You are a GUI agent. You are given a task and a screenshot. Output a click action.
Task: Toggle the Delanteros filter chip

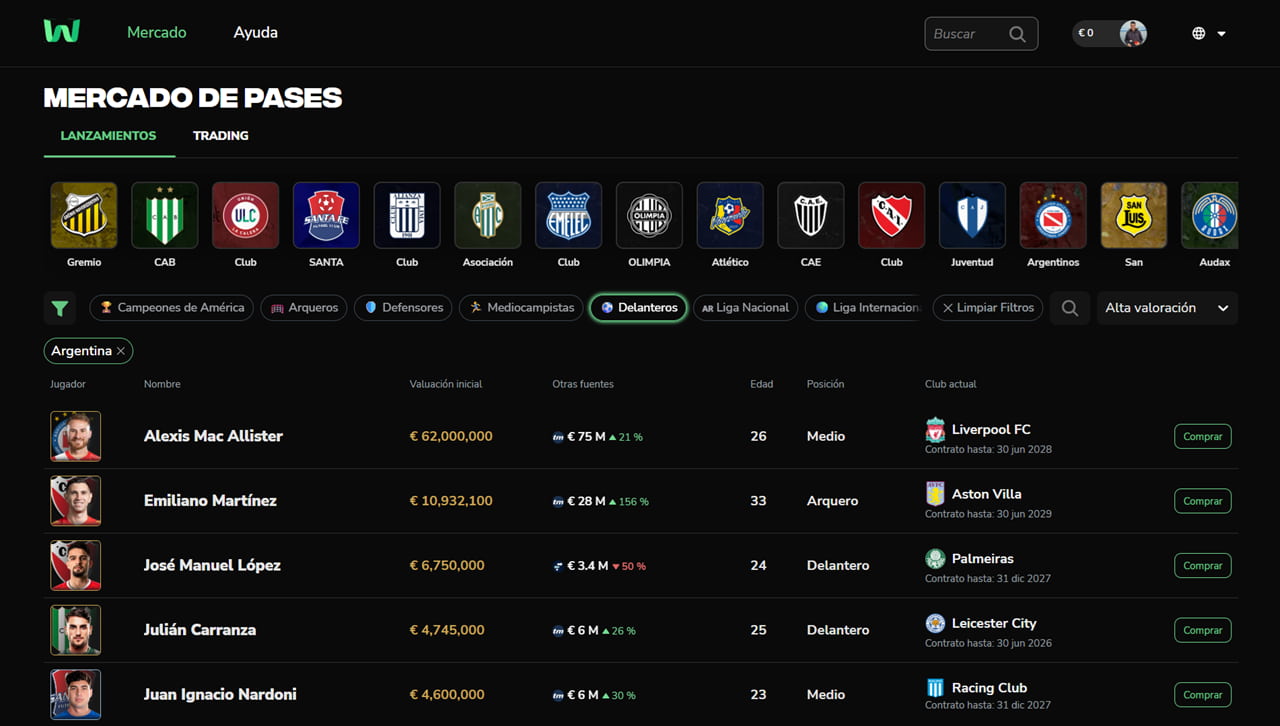[x=639, y=308]
